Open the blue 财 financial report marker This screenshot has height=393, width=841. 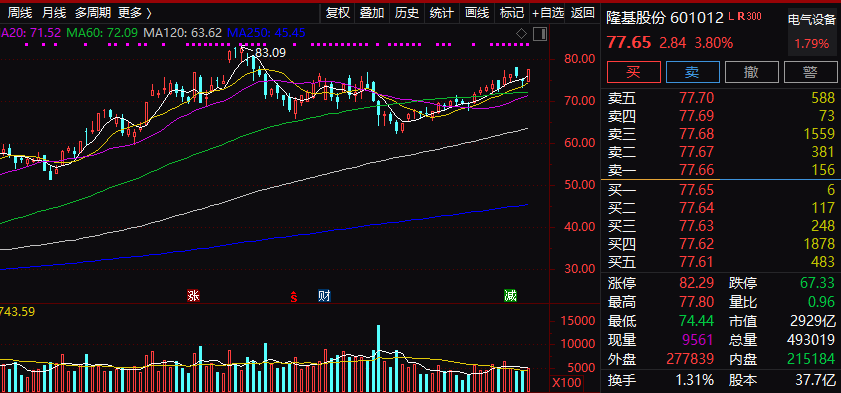coord(324,295)
